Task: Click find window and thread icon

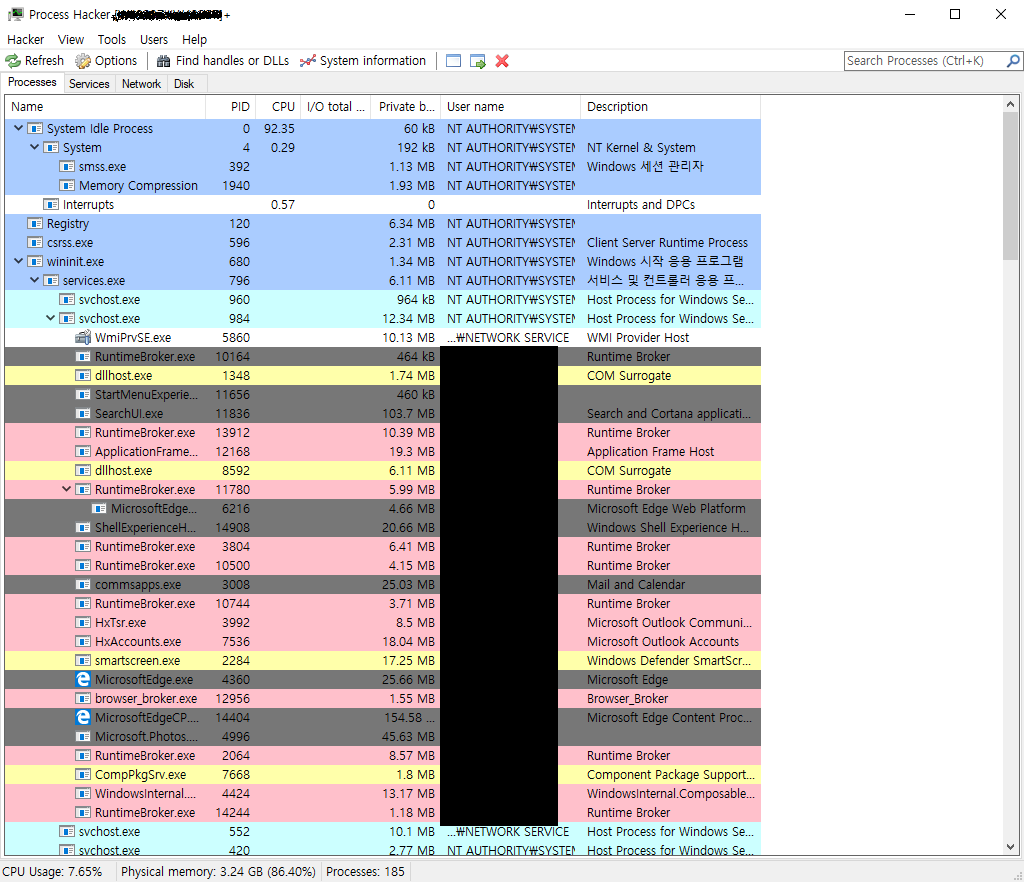Action: [478, 61]
